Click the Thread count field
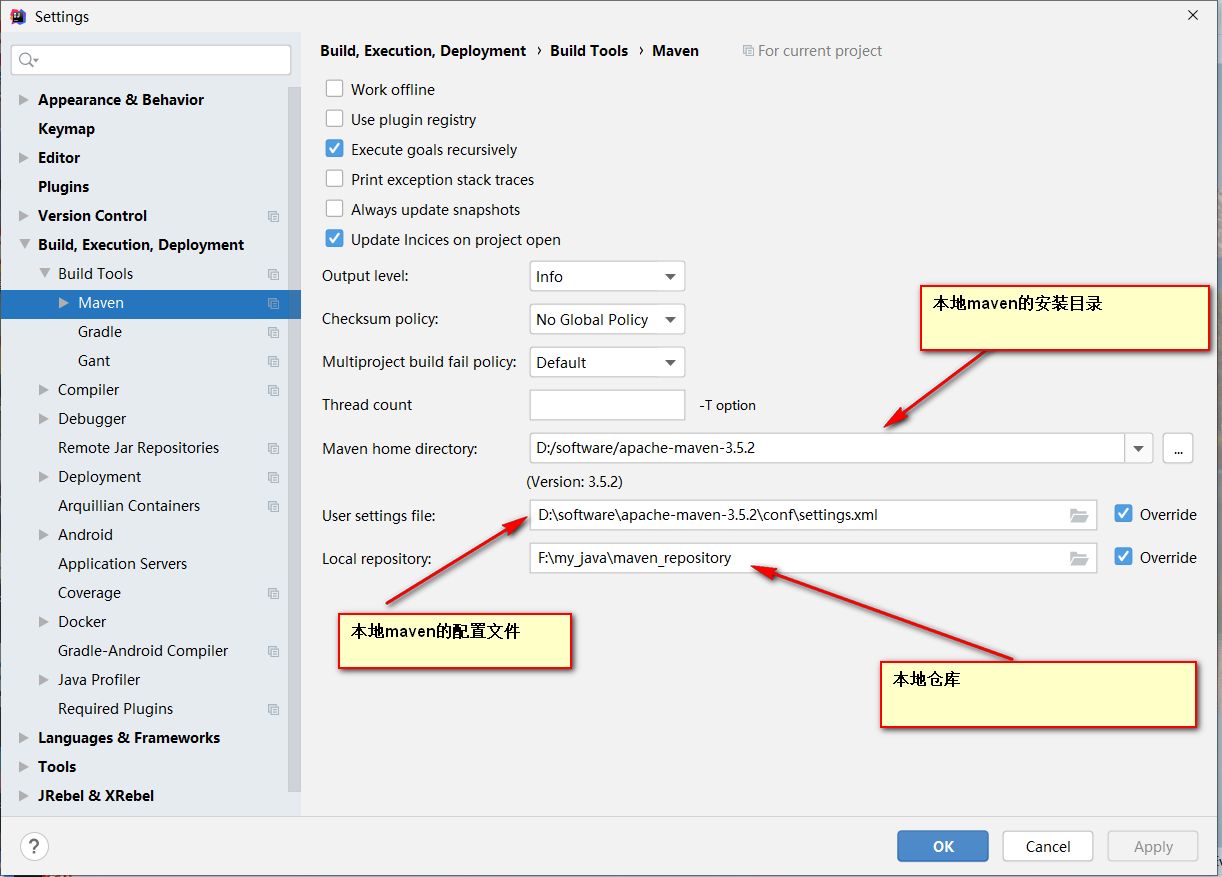This screenshot has height=877, width=1222. pos(607,405)
